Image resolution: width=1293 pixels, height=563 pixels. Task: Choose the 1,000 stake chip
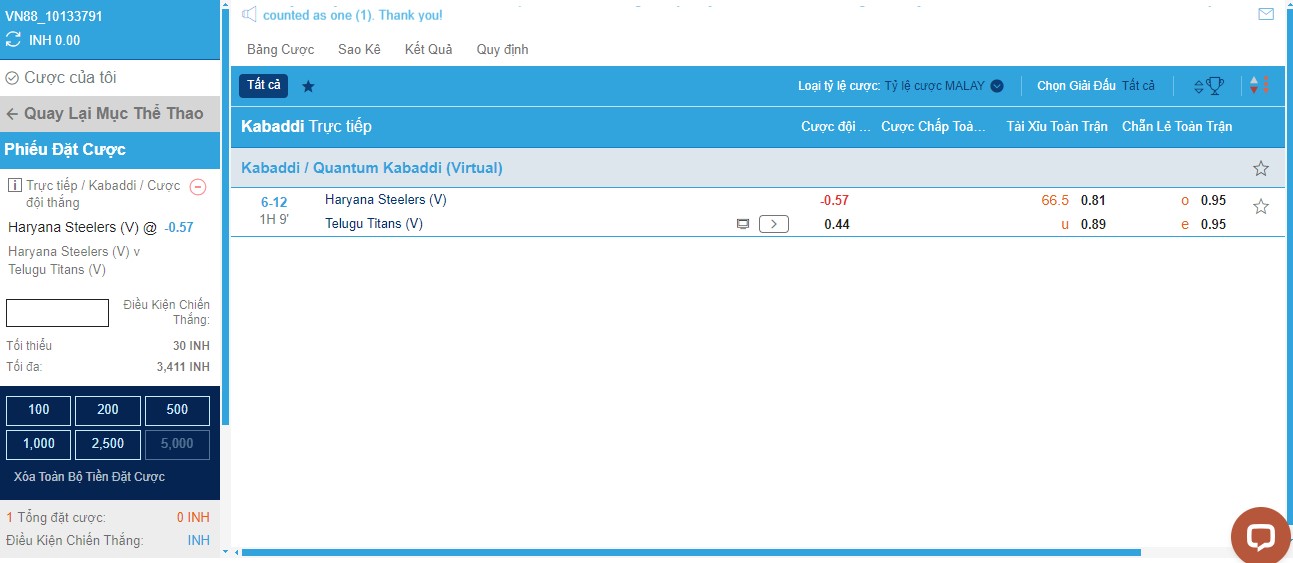[x=39, y=444]
